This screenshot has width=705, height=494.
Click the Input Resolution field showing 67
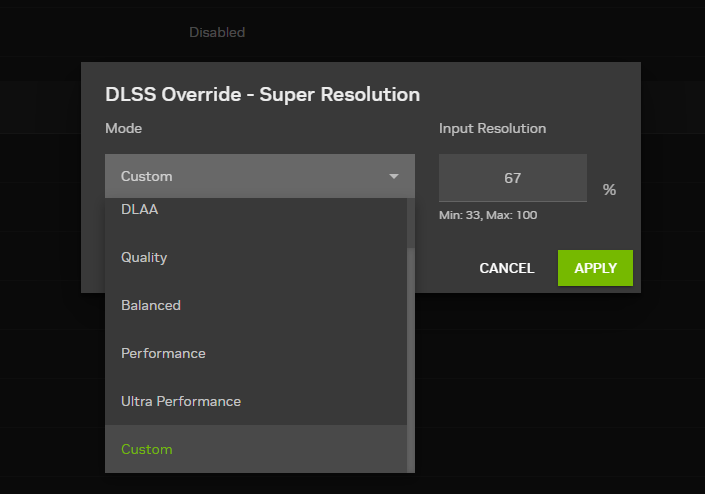pyautogui.click(x=513, y=178)
